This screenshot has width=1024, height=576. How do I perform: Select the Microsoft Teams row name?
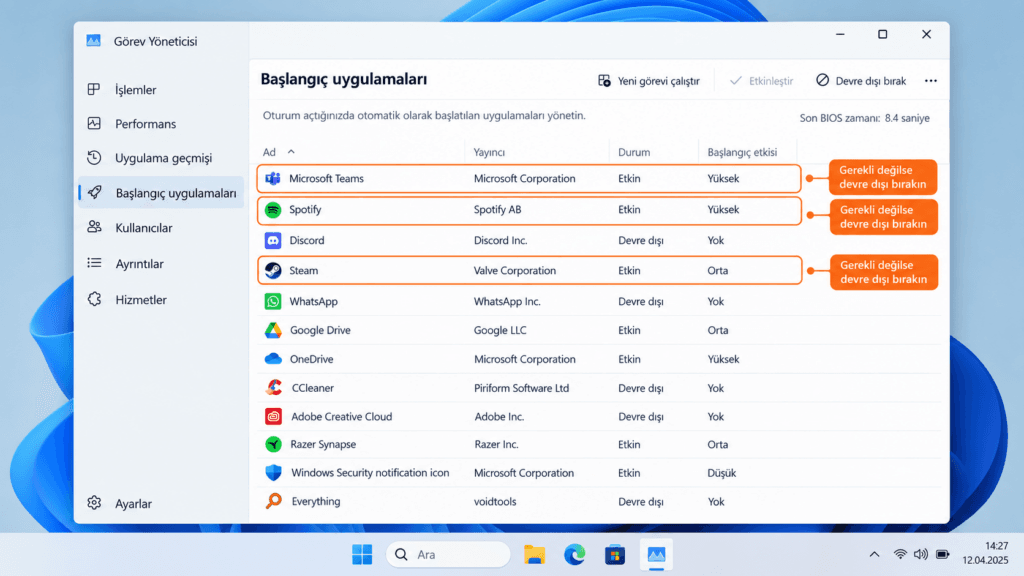click(327, 178)
